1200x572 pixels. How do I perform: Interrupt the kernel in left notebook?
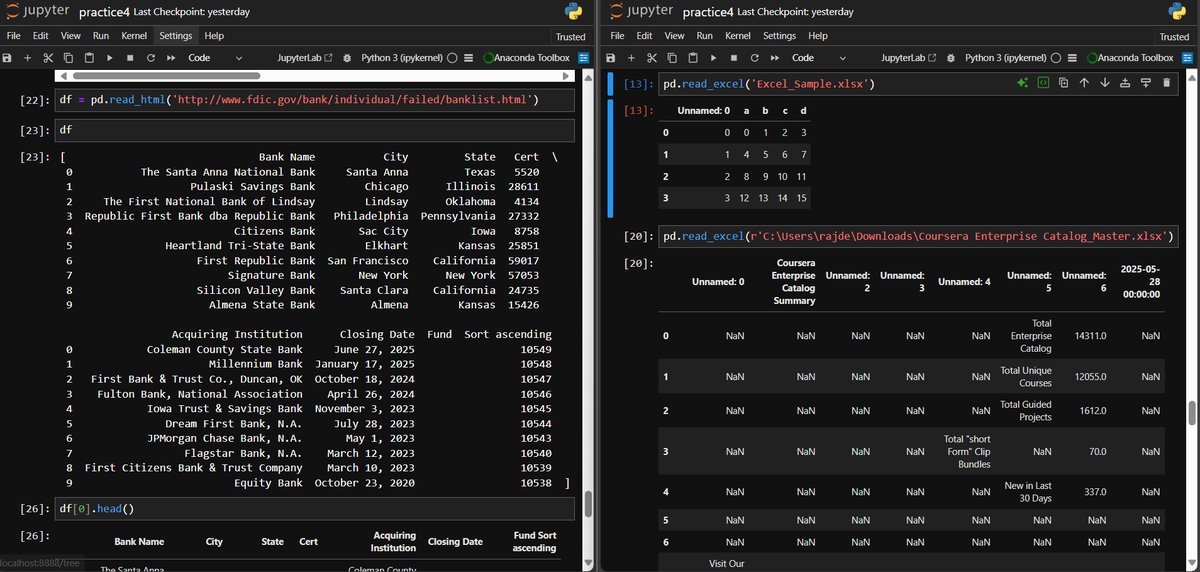[130, 58]
